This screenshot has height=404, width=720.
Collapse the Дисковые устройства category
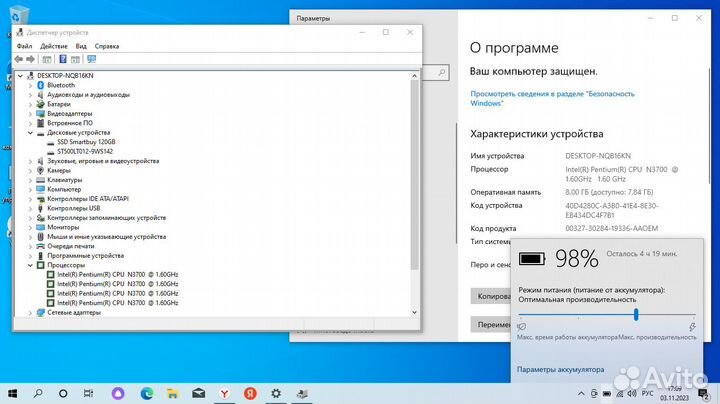pyautogui.click(x=30, y=133)
